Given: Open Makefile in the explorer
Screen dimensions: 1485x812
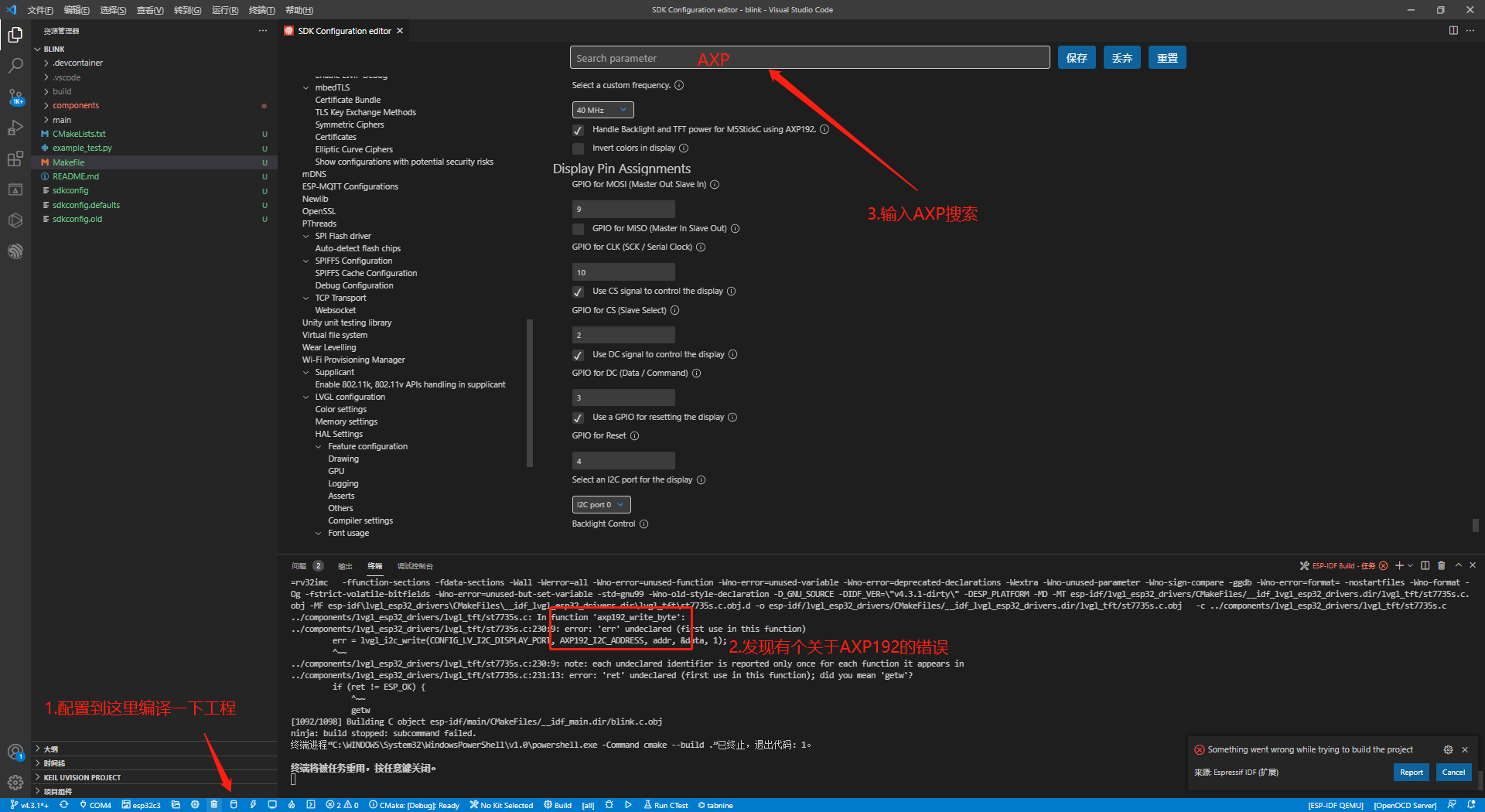Looking at the screenshot, I should click(69, 162).
